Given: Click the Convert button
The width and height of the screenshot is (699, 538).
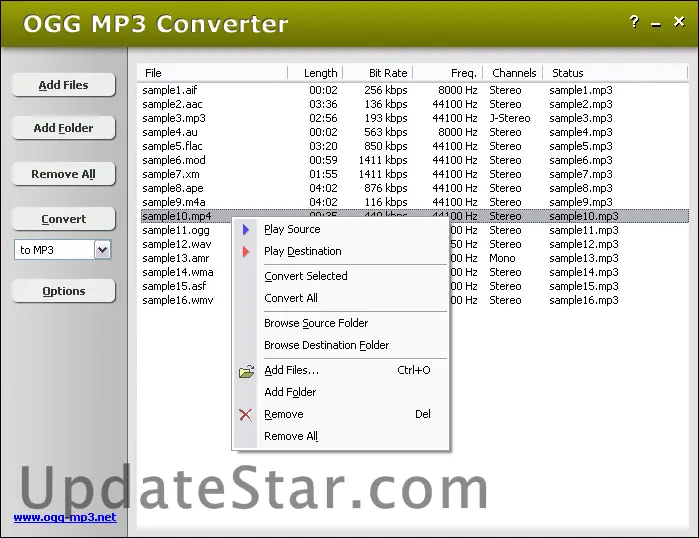Looking at the screenshot, I should 63,219.
